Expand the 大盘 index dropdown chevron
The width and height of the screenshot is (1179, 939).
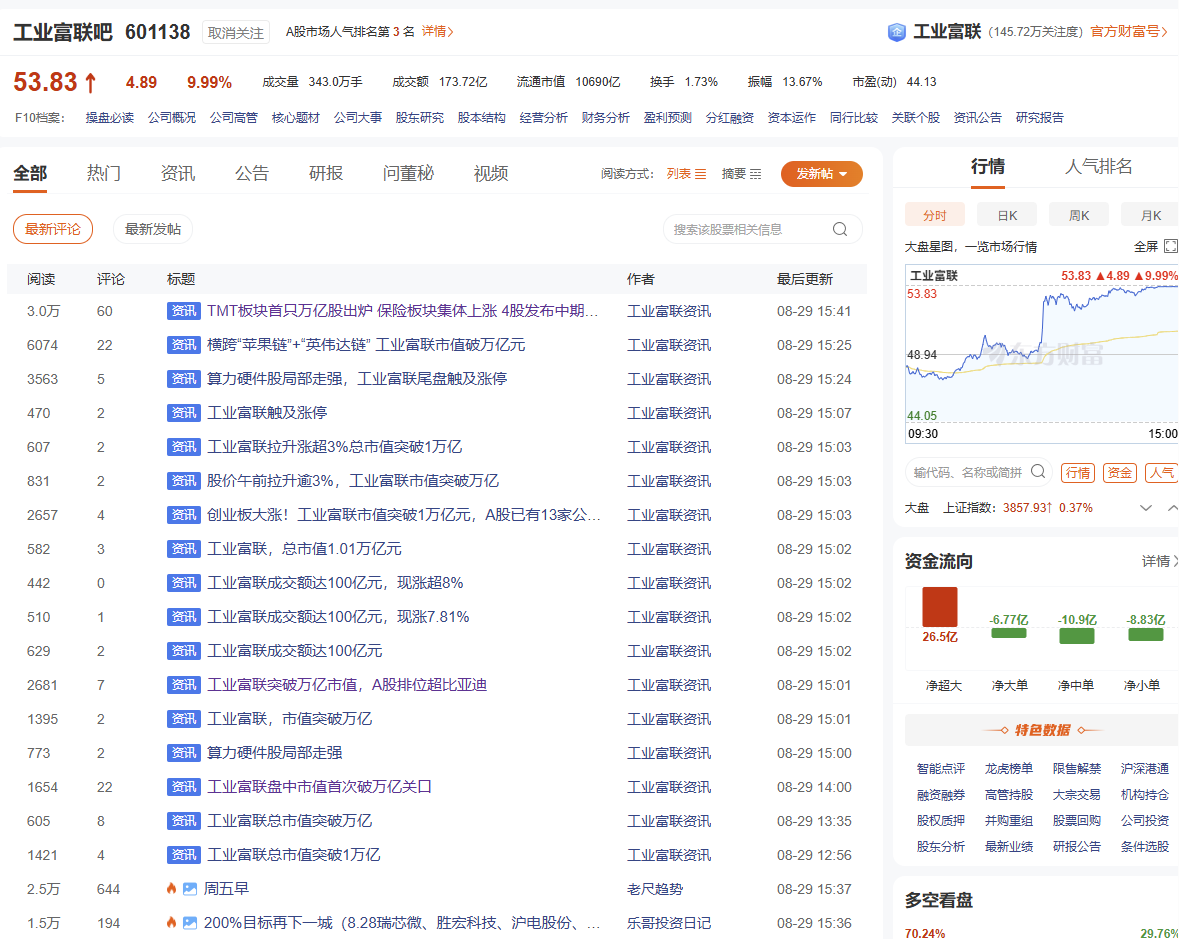click(1145, 508)
